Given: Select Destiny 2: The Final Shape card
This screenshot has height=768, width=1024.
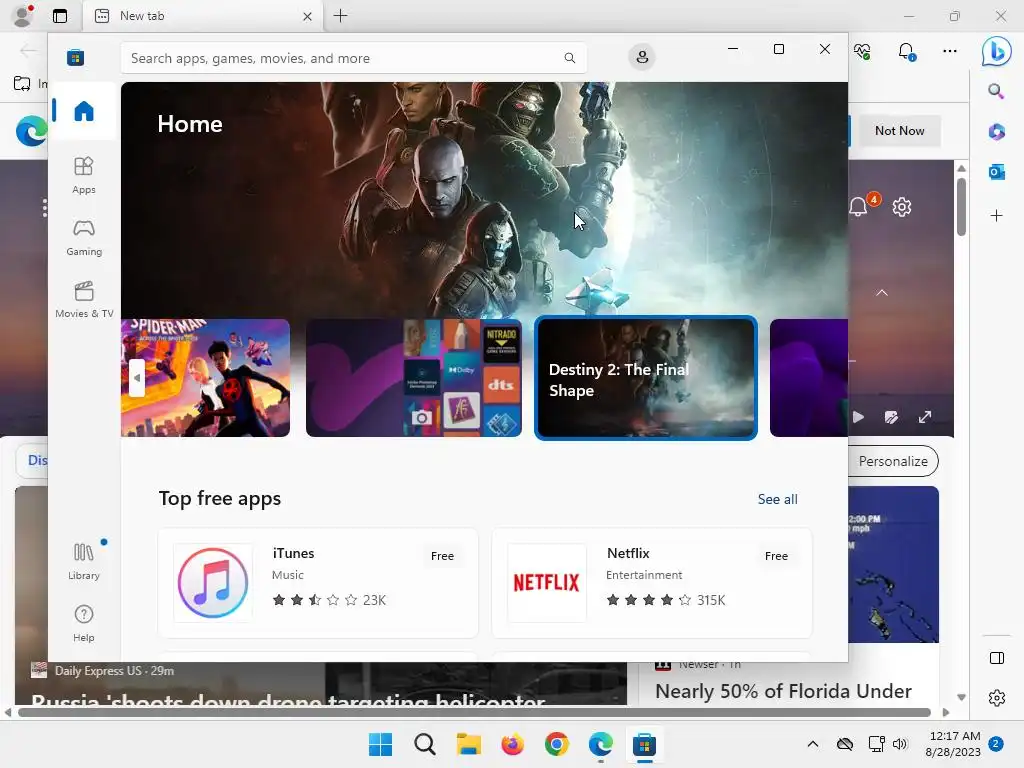Looking at the screenshot, I should click(x=646, y=377).
